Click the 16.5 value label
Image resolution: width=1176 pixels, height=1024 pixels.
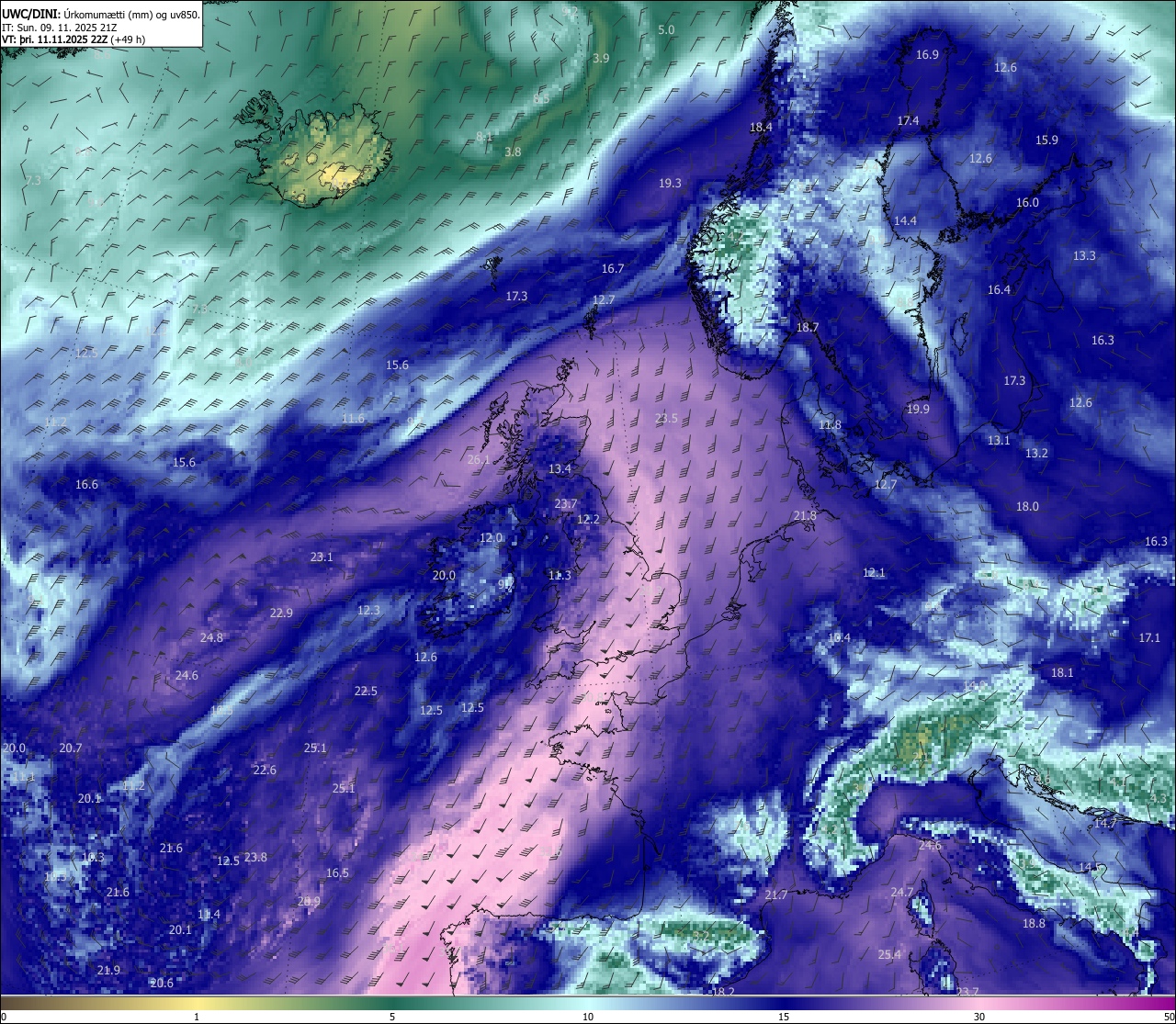[337, 872]
